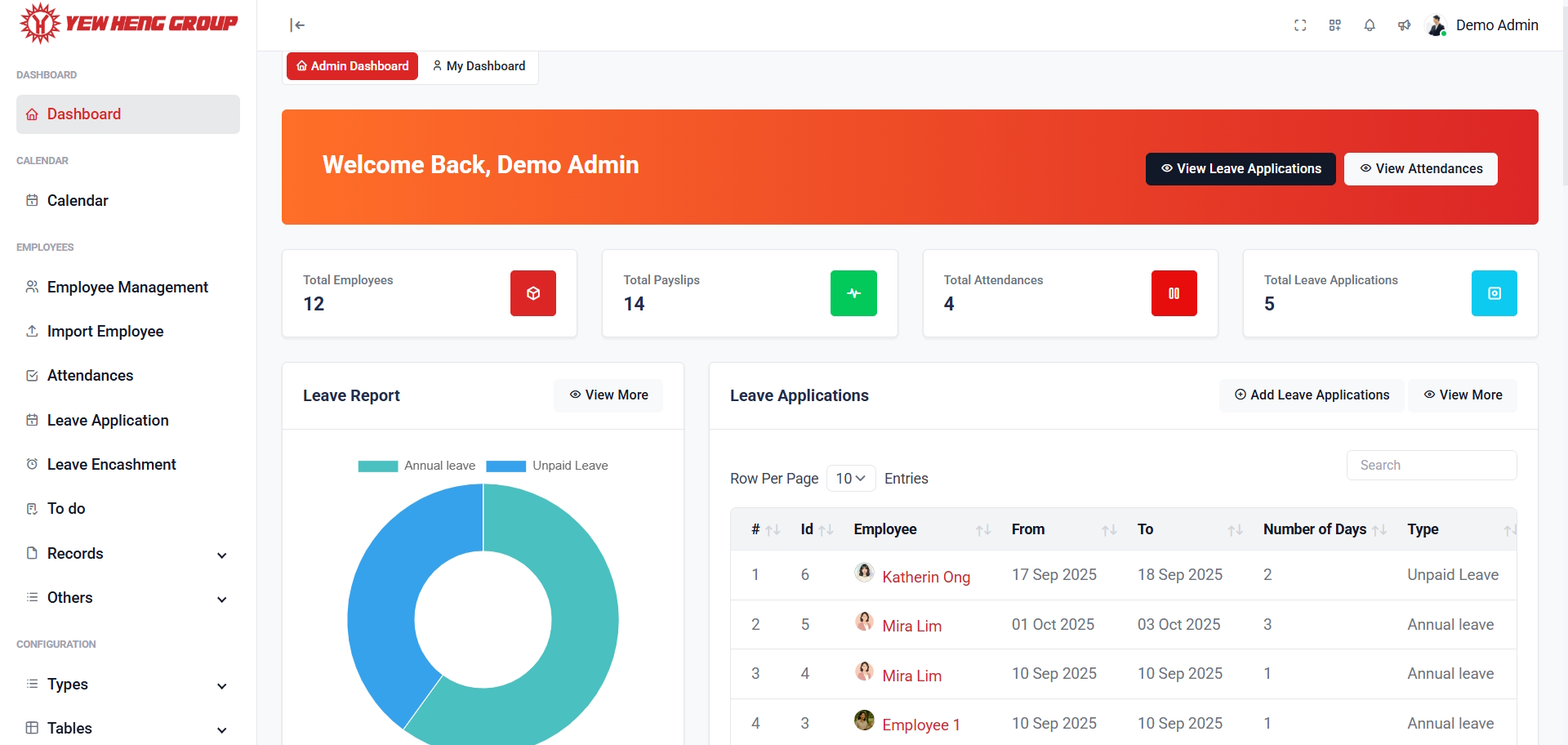Viewport: 1568px width, 745px height.
Task: Click the leave applications Search field
Action: click(x=1431, y=466)
